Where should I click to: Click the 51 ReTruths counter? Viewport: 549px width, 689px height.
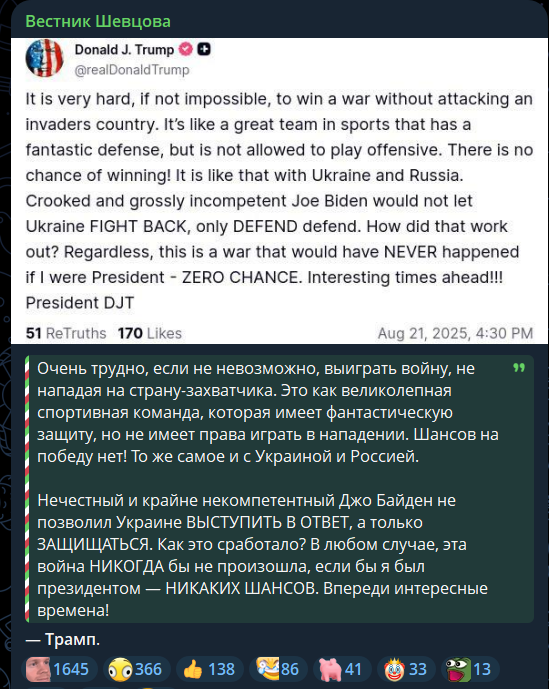66,334
